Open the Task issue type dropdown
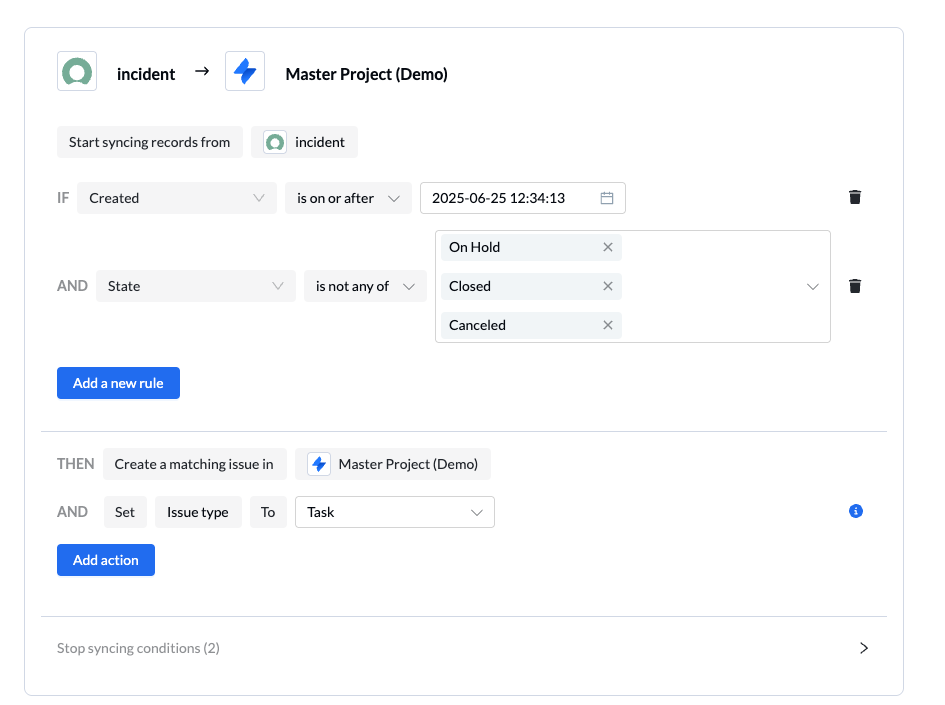Image resolution: width=945 pixels, height=705 pixels. 394,511
